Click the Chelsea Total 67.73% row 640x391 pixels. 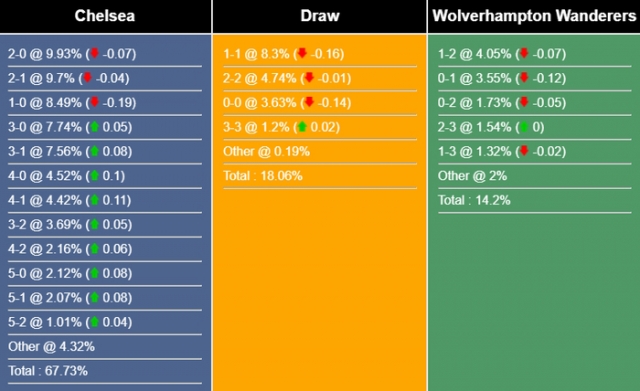[x=105, y=371]
